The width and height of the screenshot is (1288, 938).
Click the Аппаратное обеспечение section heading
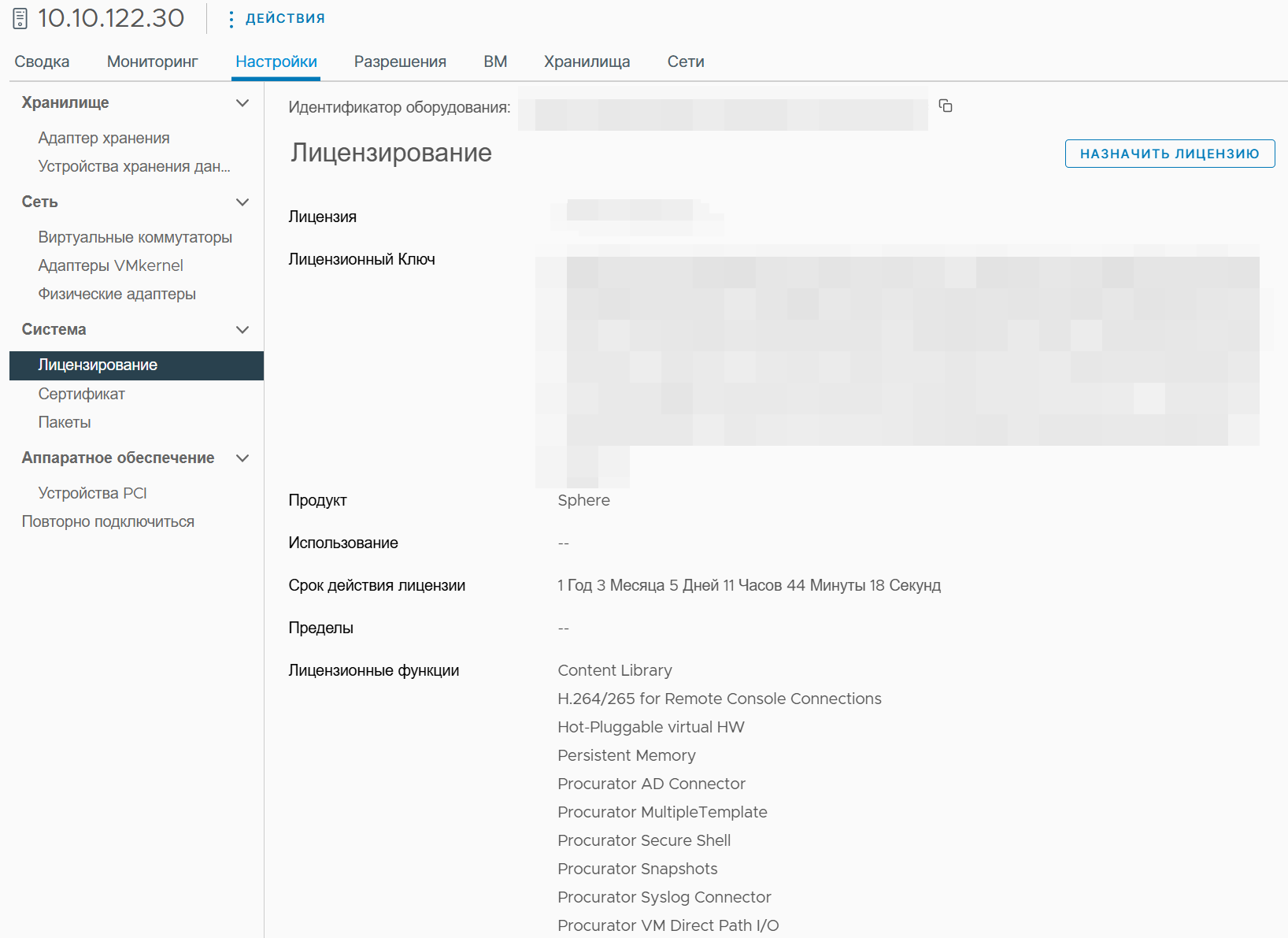pos(118,458)
